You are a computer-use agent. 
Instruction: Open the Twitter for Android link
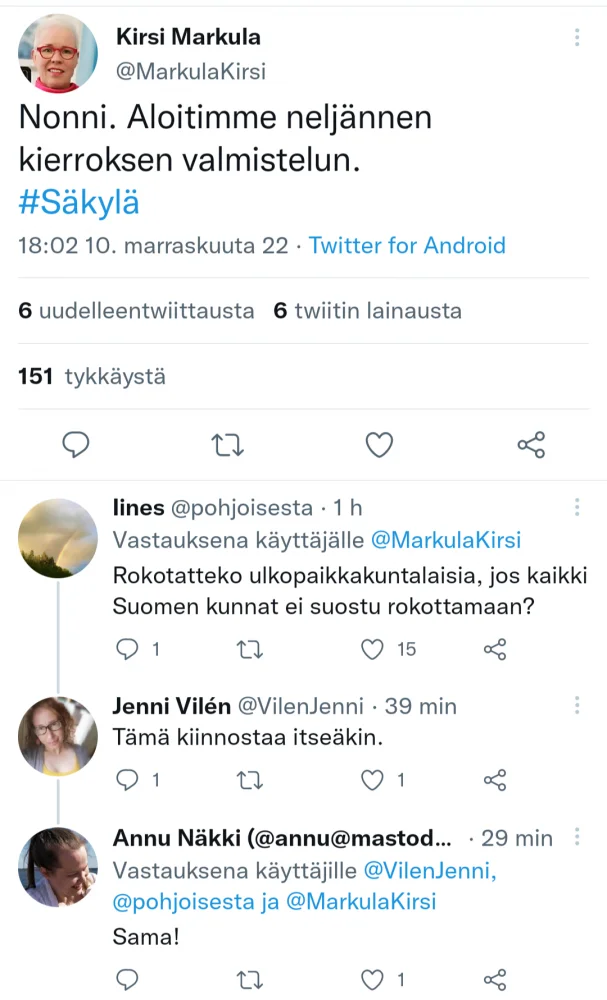click(407, 246)
